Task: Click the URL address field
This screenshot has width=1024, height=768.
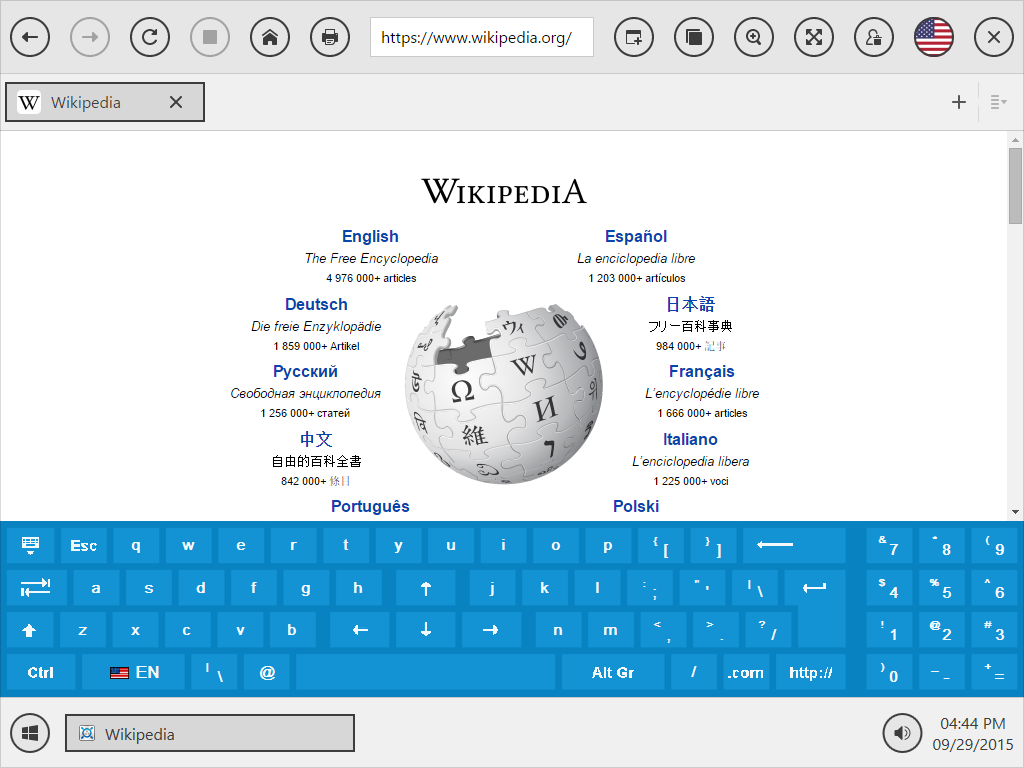Action: point(481,38)
